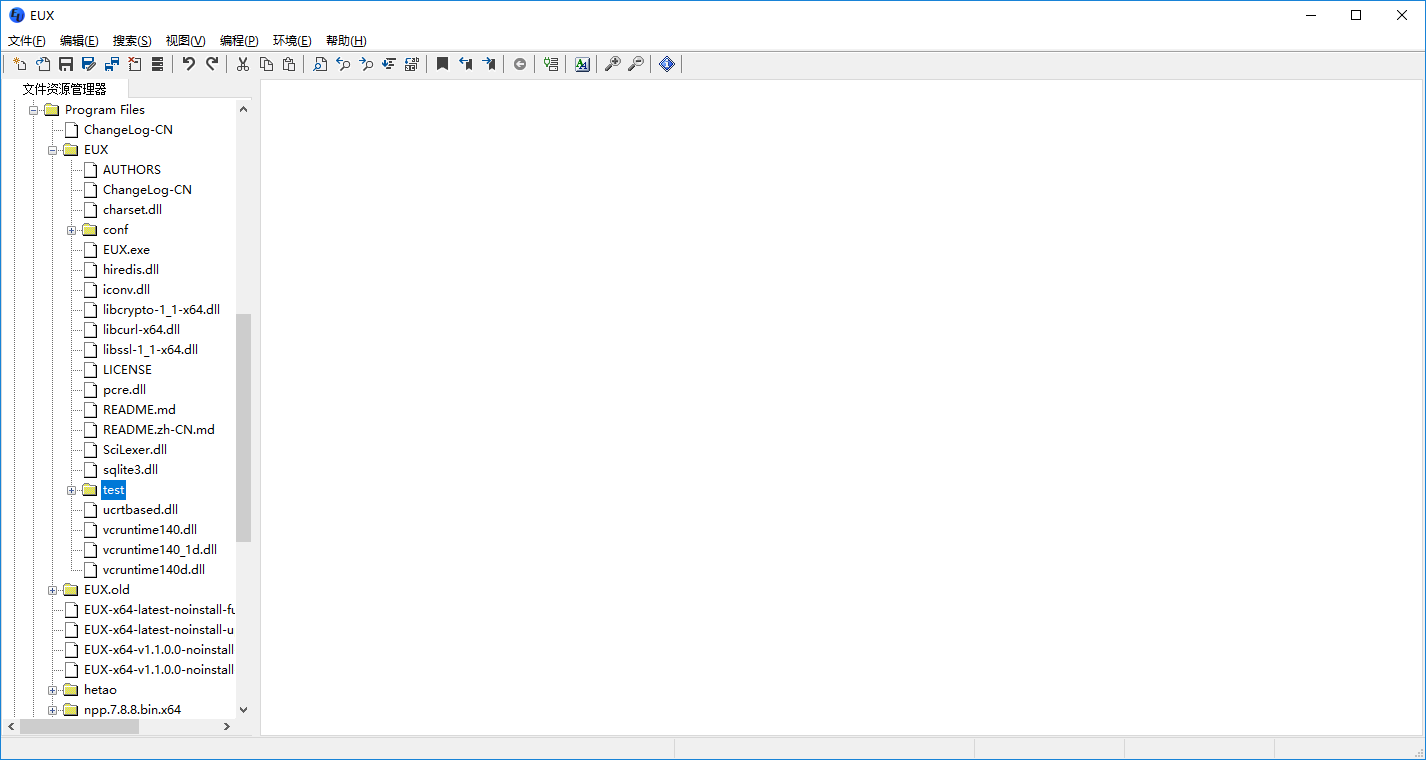Viewport: 1426px width, 760px height.
Task: Select hiredis.dll in the tree
Action: click(131, 270)
